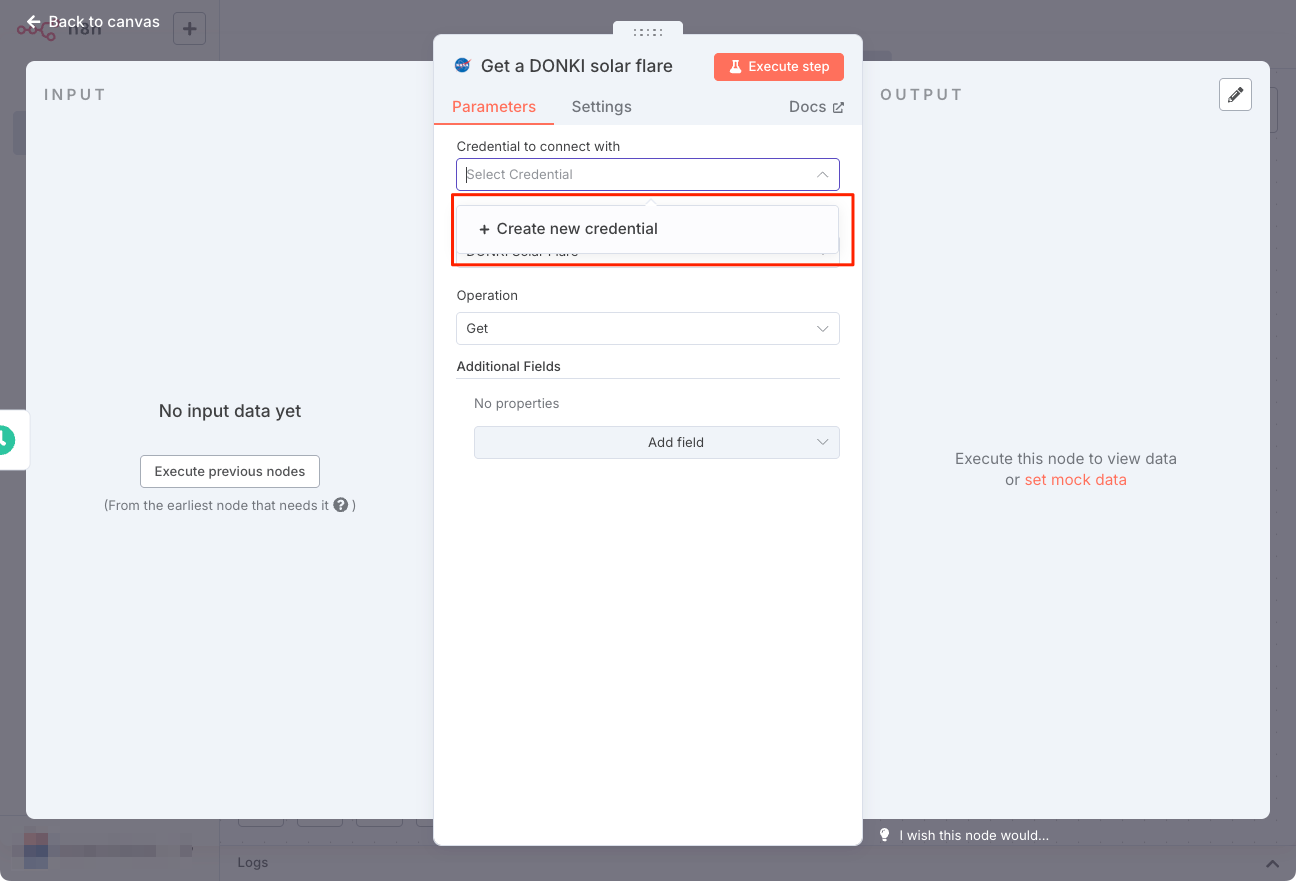Open the Add field dropdown
This screenshot has height=881, width=1296.
[657, 442]
